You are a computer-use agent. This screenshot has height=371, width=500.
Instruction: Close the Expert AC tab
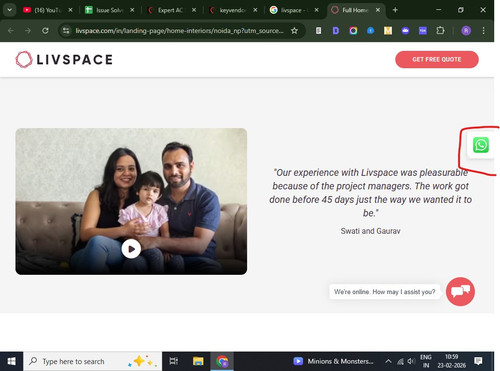pos(194,10)
